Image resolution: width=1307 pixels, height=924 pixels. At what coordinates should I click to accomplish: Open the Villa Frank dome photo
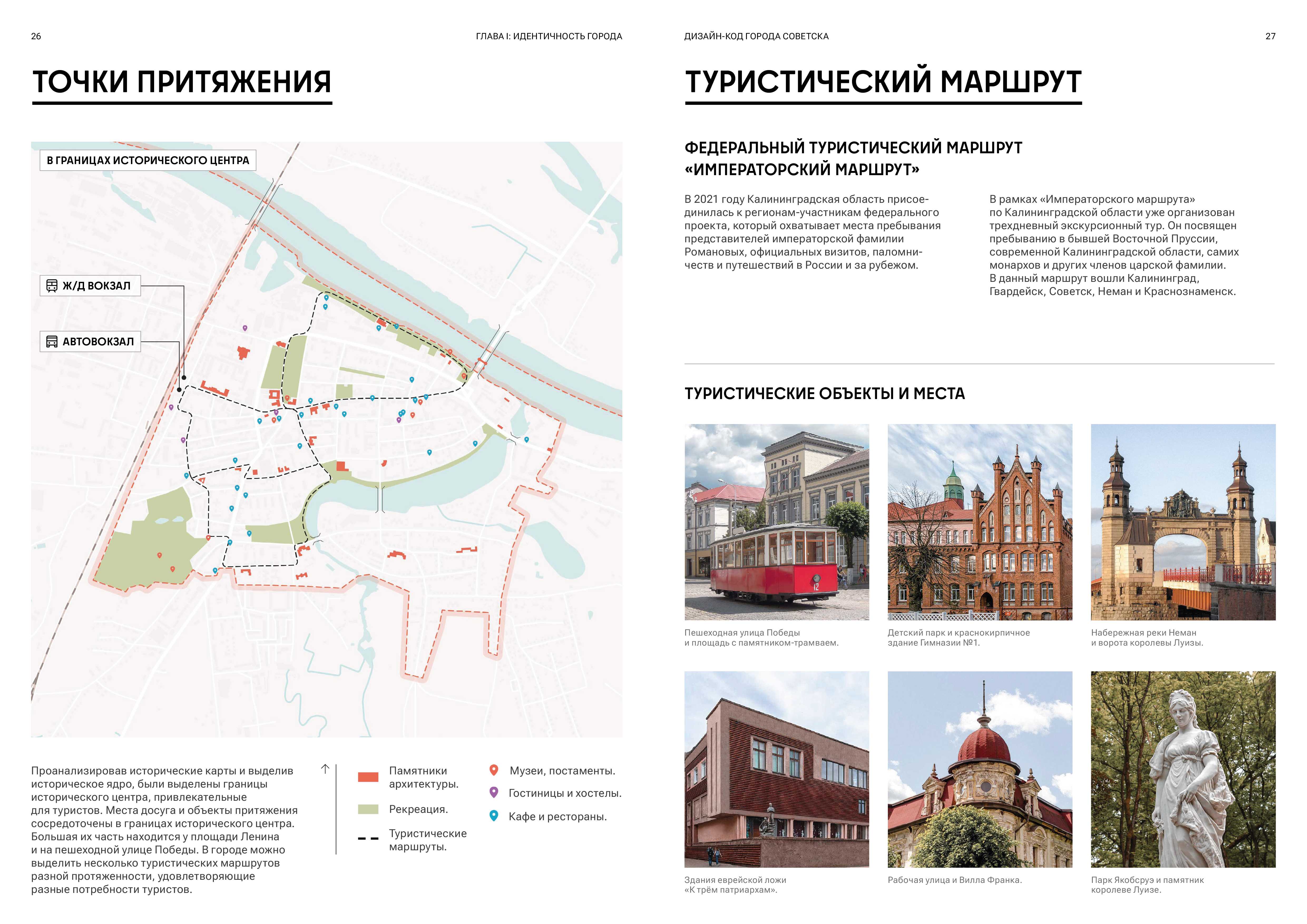980,769
